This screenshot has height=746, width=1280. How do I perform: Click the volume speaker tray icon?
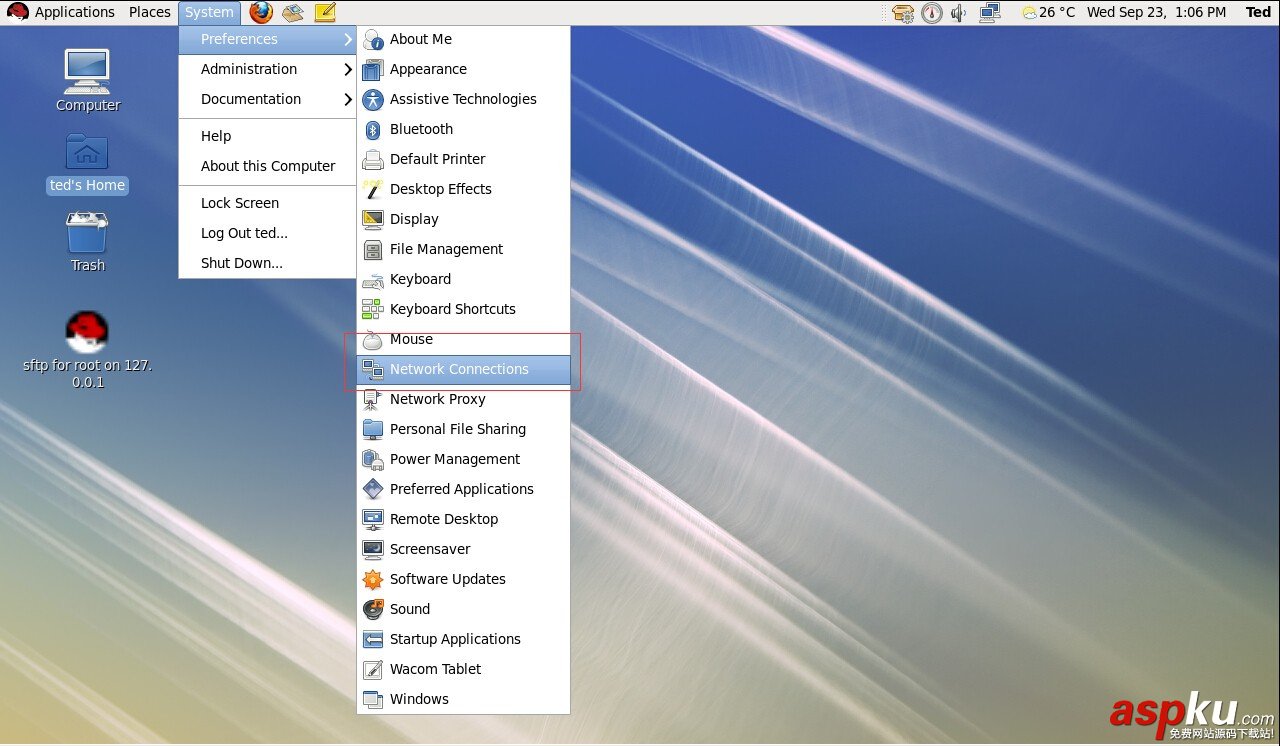tap(958, 12)
